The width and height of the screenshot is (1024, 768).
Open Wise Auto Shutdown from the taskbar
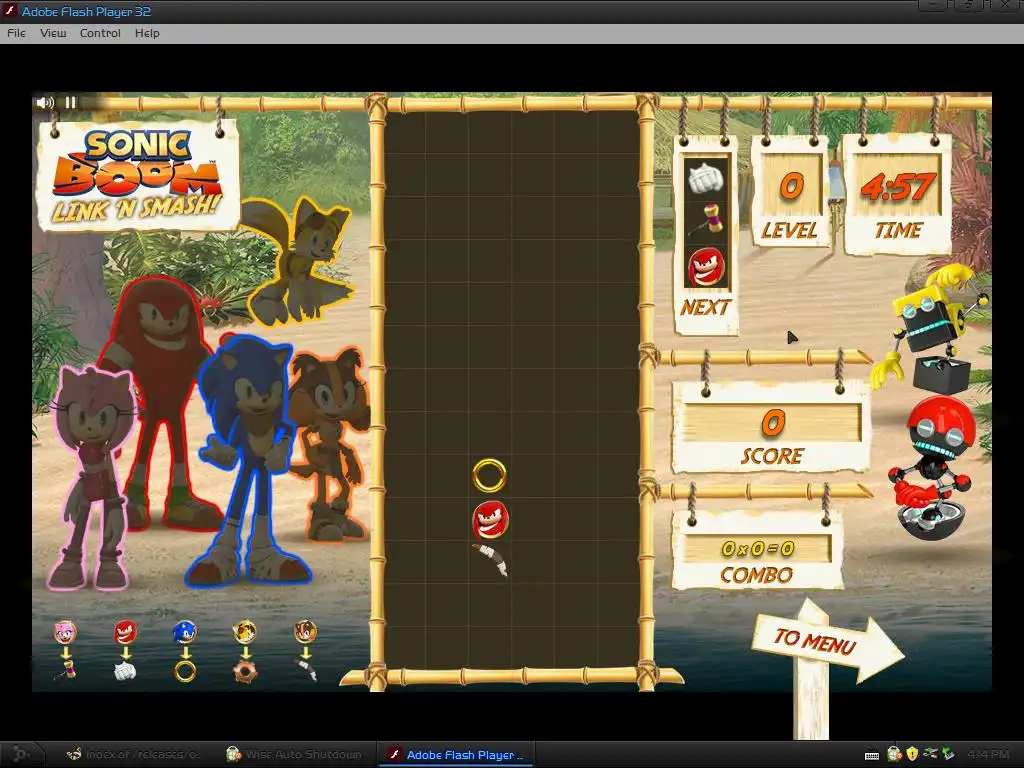294,754
